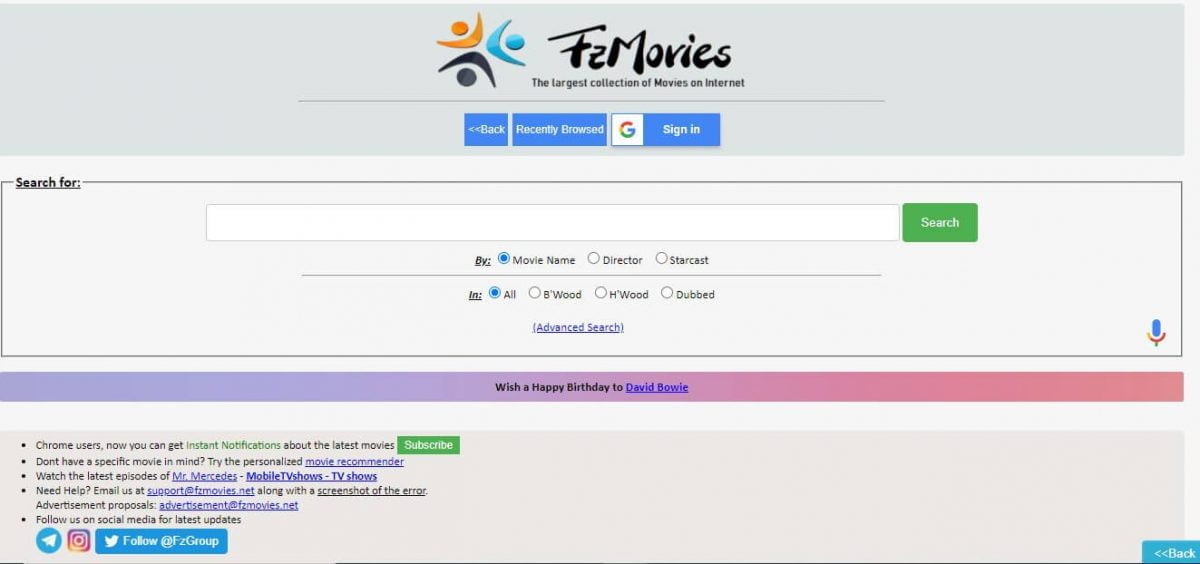Select the H'Wood radio option

pos(601,293)
